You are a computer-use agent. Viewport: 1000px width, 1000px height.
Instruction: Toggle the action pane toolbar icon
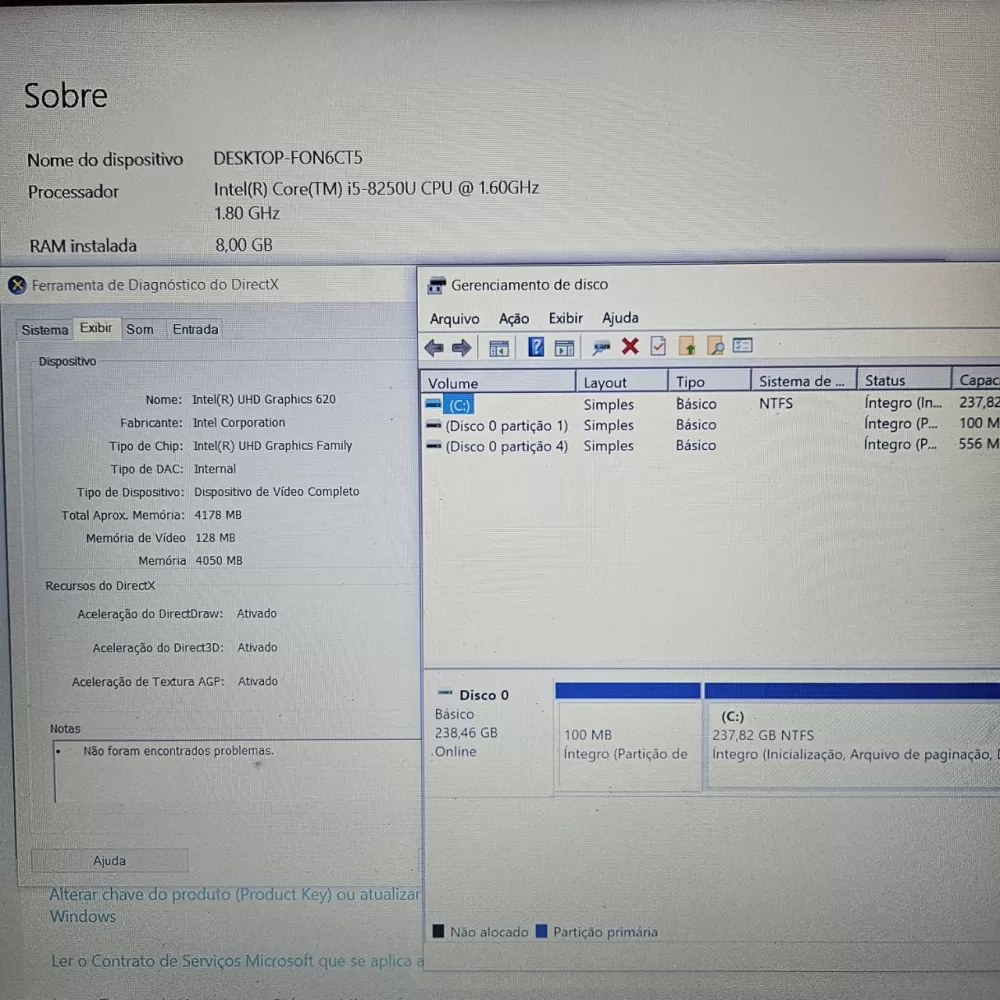click(x=564, y=348)
